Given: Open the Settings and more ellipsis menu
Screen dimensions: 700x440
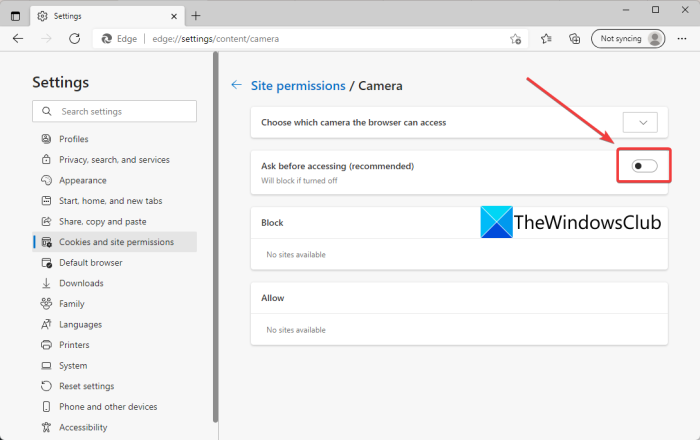Looking at the screenshot, I should click(x=682, y=39).
